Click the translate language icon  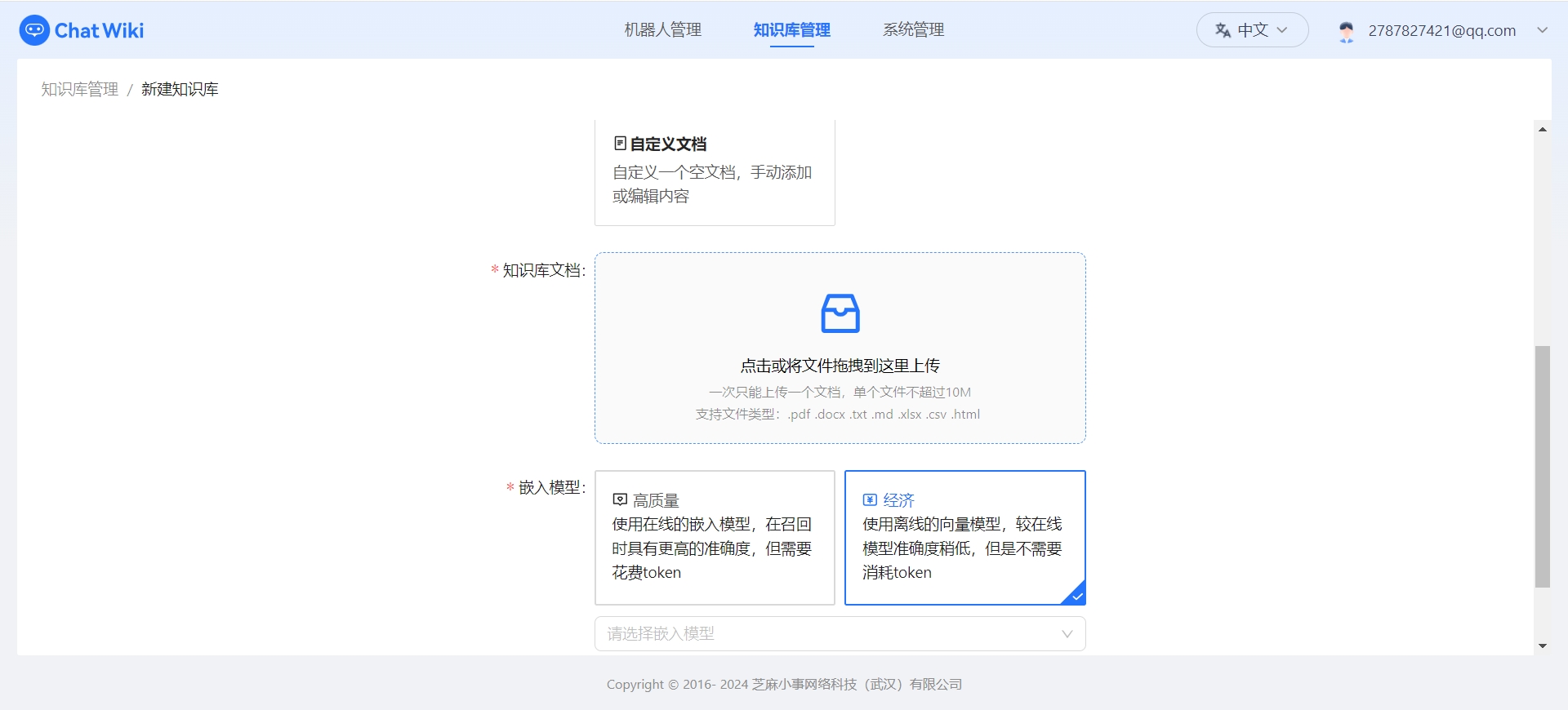tap(1223, 30)
